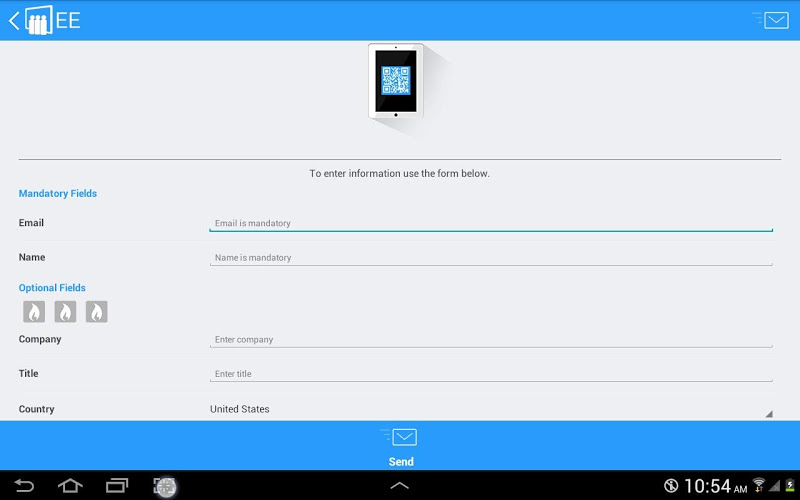Select the first flame rating icon
The height and width of the screenshot is (500, 800).
pyautogui.click(x=34, y=311)
